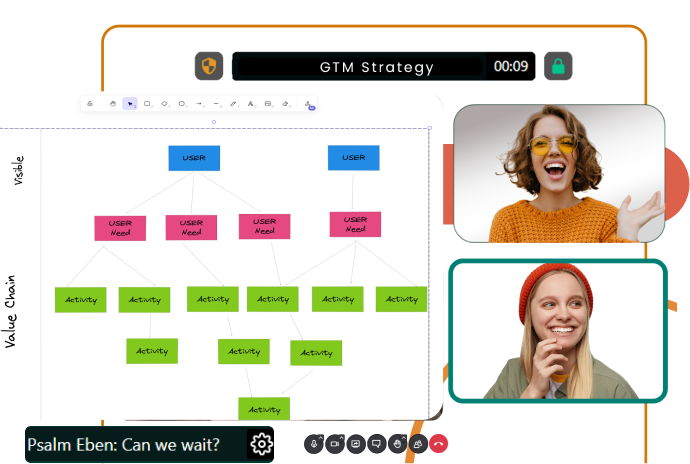This screenshot has height=464, width=690.
Task: Click the 00:09 meeting timer
Action: pyautogui.click(x=510, y=66)
